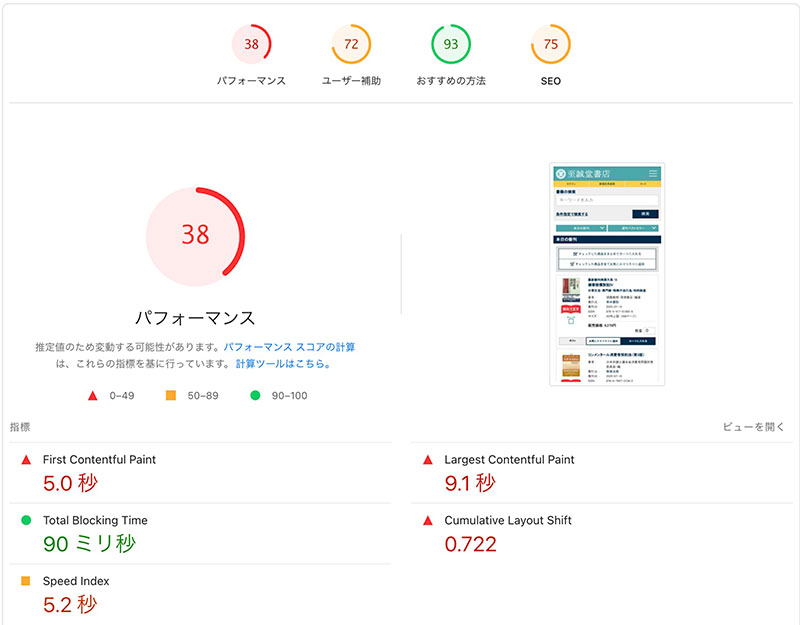Select the おすすめの方法 score gauge showing 93
Viewport: 800px width, 625px height.
tap(451, 44)
